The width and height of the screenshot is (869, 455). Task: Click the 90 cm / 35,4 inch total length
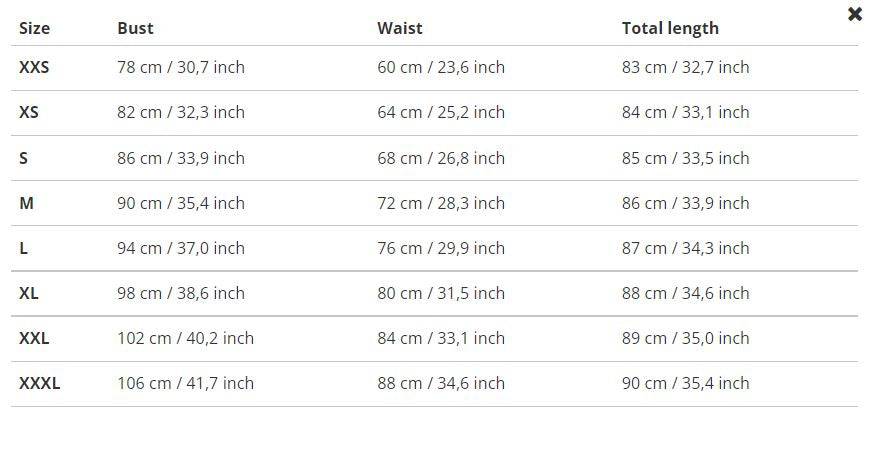click(x=685, y=383)
